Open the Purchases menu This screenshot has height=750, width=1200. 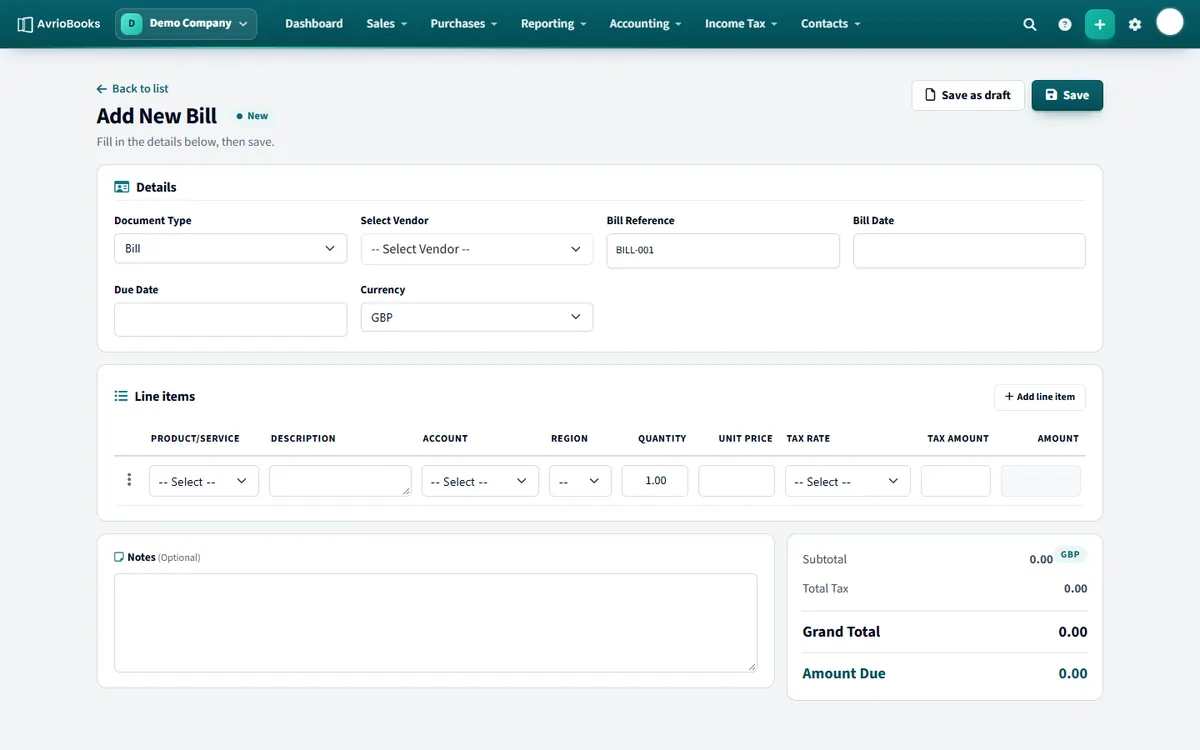464,24
